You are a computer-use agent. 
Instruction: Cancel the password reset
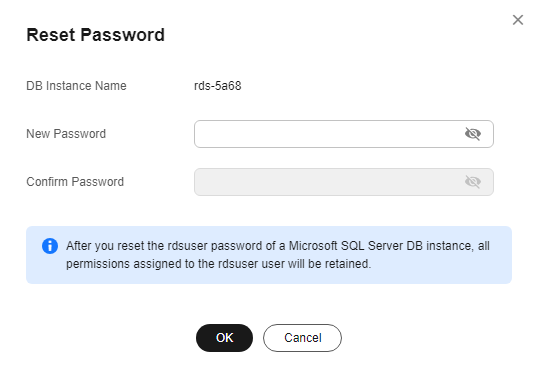[302, 338]
